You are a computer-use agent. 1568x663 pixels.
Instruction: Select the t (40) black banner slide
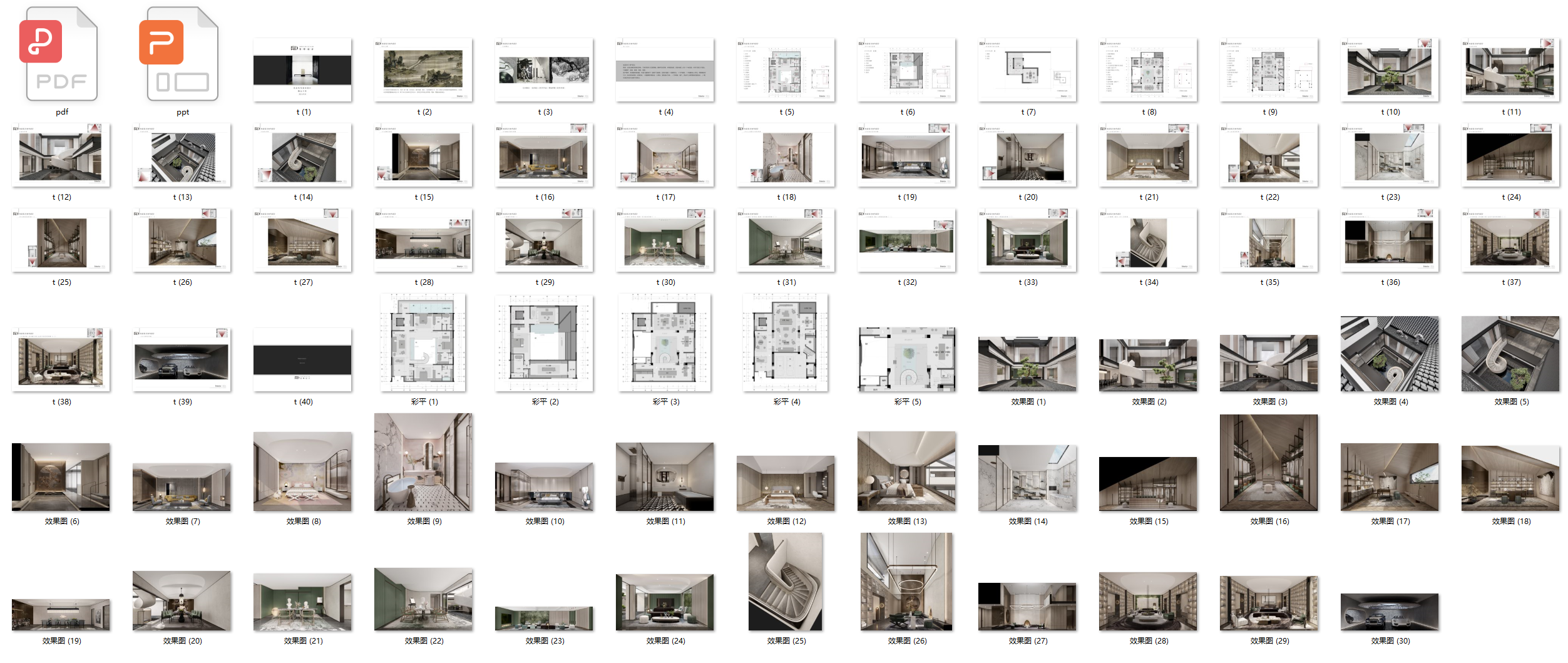(x=302, y=360)
